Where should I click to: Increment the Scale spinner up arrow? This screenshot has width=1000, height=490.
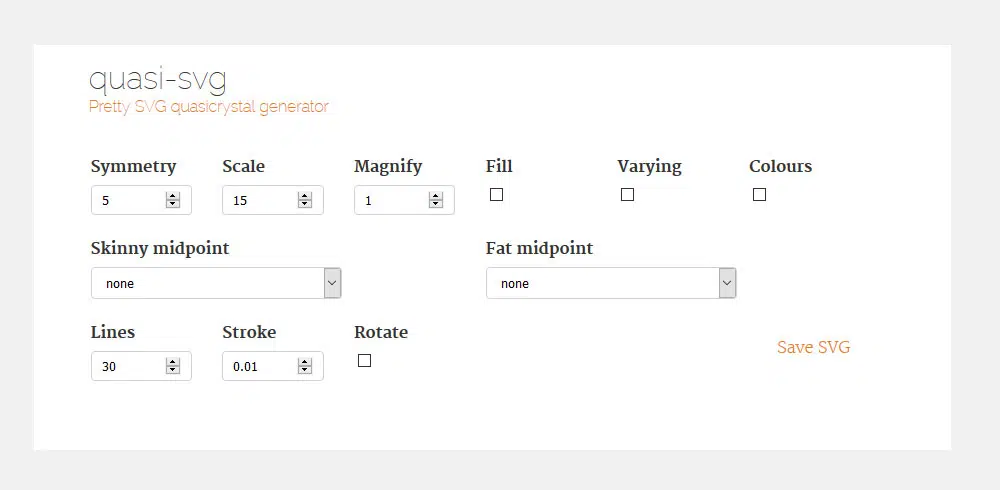coord(304,196)
